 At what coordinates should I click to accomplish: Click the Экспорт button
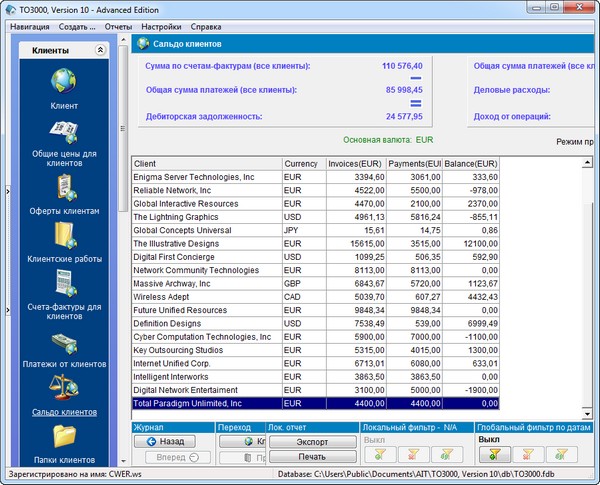pos(311,440)
